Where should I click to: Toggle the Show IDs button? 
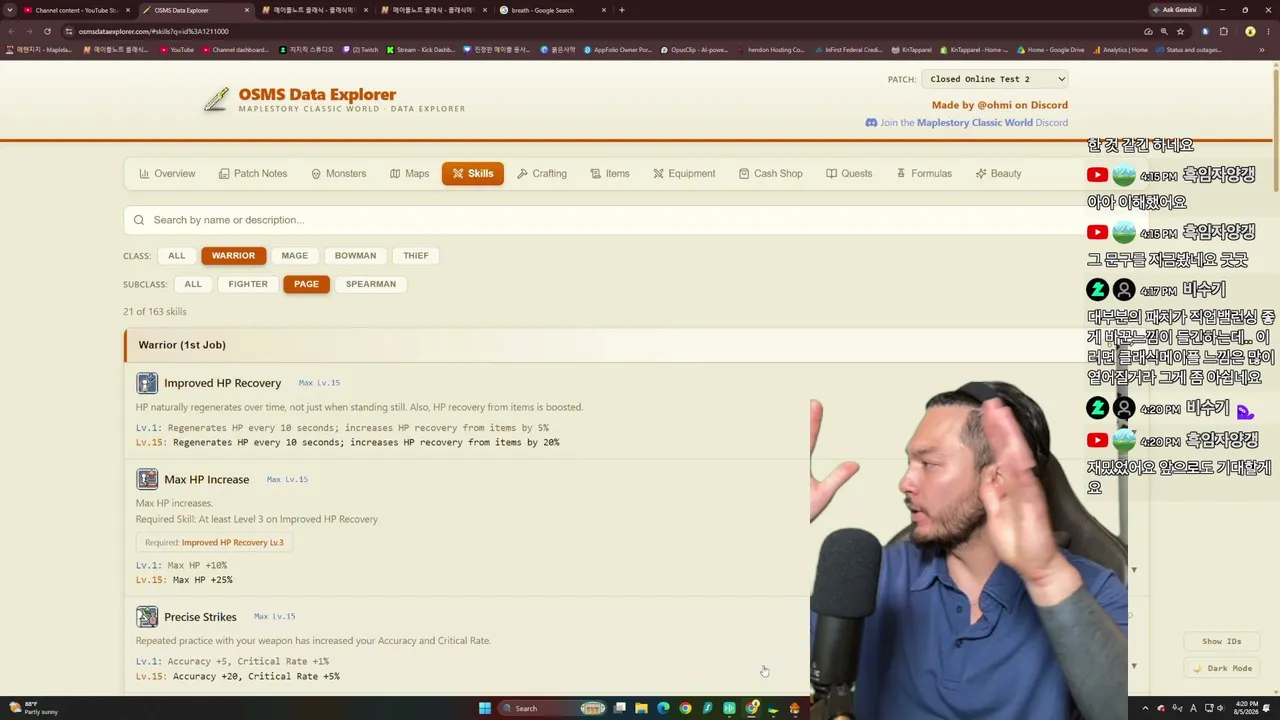[x=1222, y=641]
